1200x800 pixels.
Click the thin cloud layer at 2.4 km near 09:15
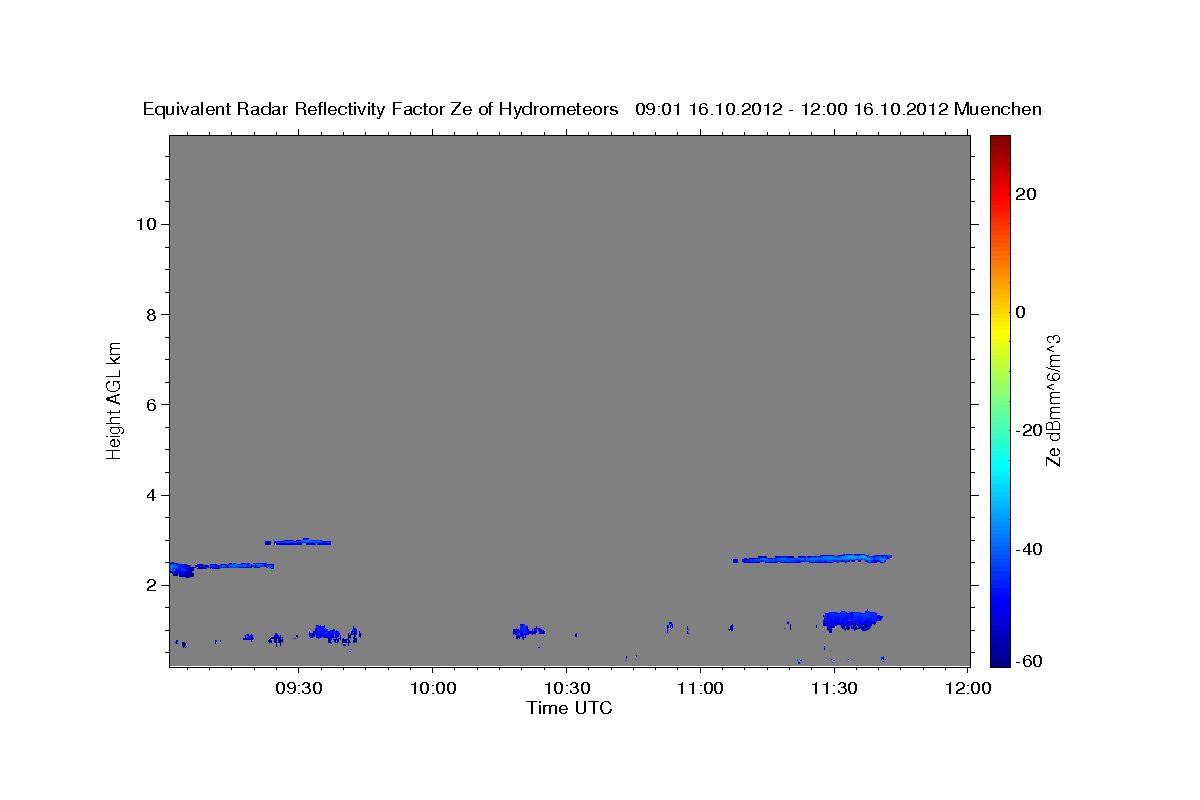pos(233,566)
